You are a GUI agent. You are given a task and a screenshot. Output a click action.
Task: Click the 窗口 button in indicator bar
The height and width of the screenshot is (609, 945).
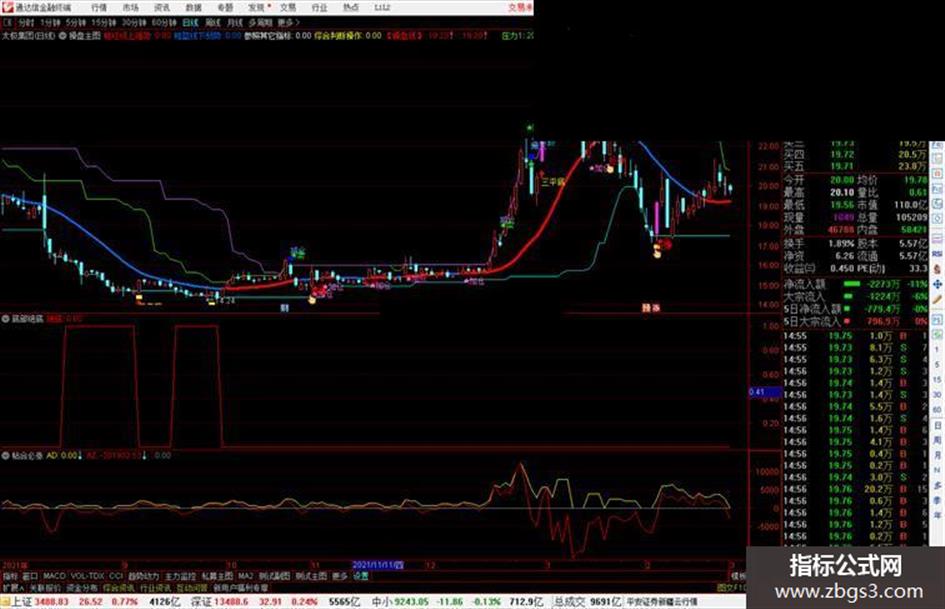(30, 576)
